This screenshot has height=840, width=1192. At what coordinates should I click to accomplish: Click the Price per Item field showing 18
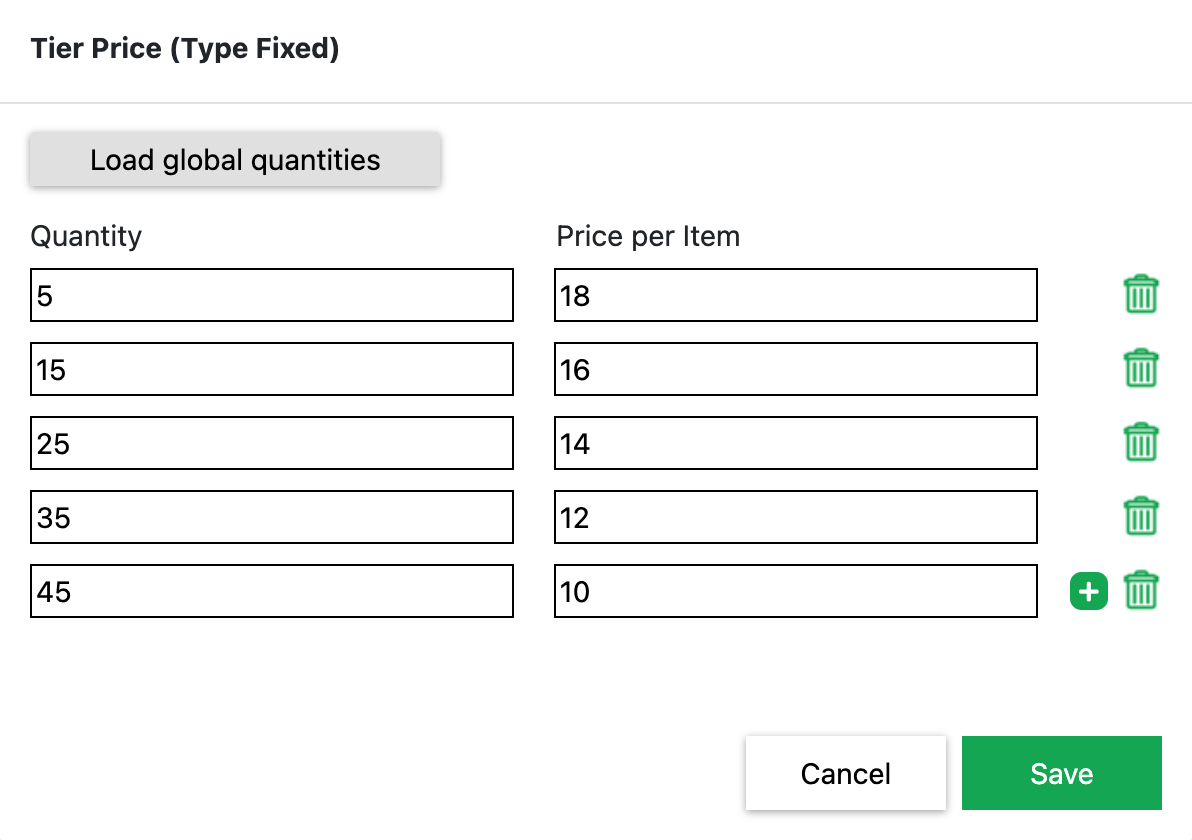(x=796, y=295)
